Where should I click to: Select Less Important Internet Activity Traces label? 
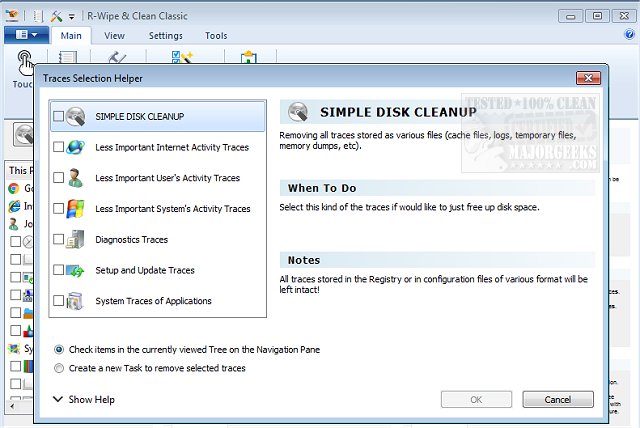[x=172, y=147]
